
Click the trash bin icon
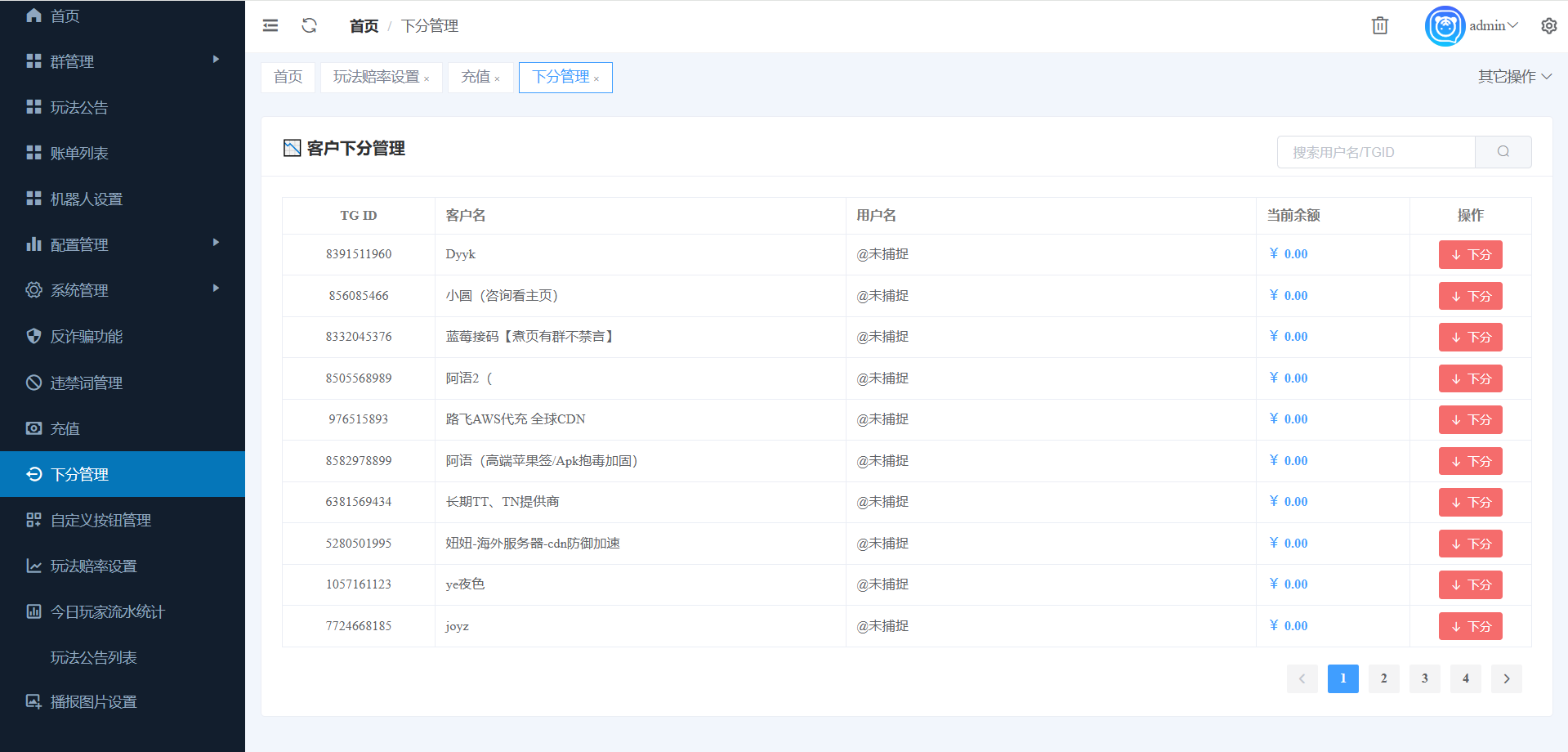[1379, 26]
